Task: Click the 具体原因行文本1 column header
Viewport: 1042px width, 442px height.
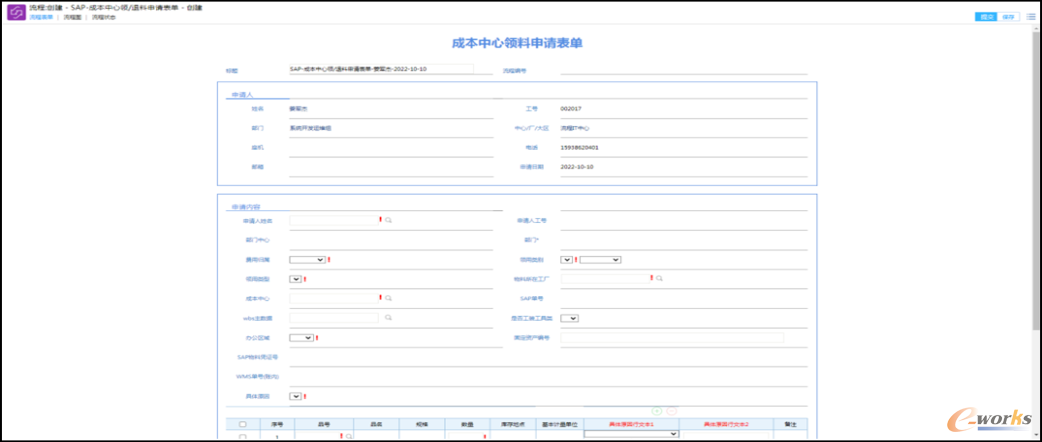Action: coord(631,424)
